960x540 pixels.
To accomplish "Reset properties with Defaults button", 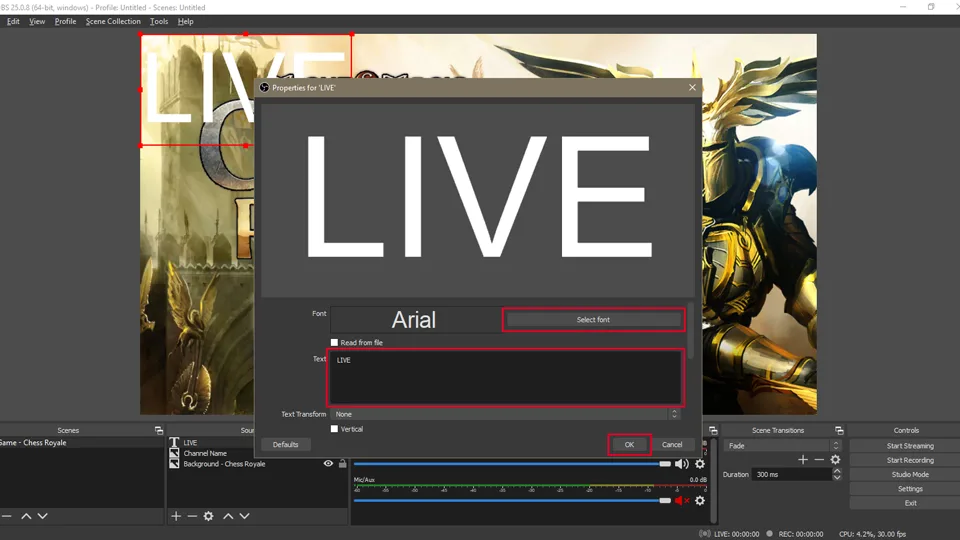I will click(285, 444).
